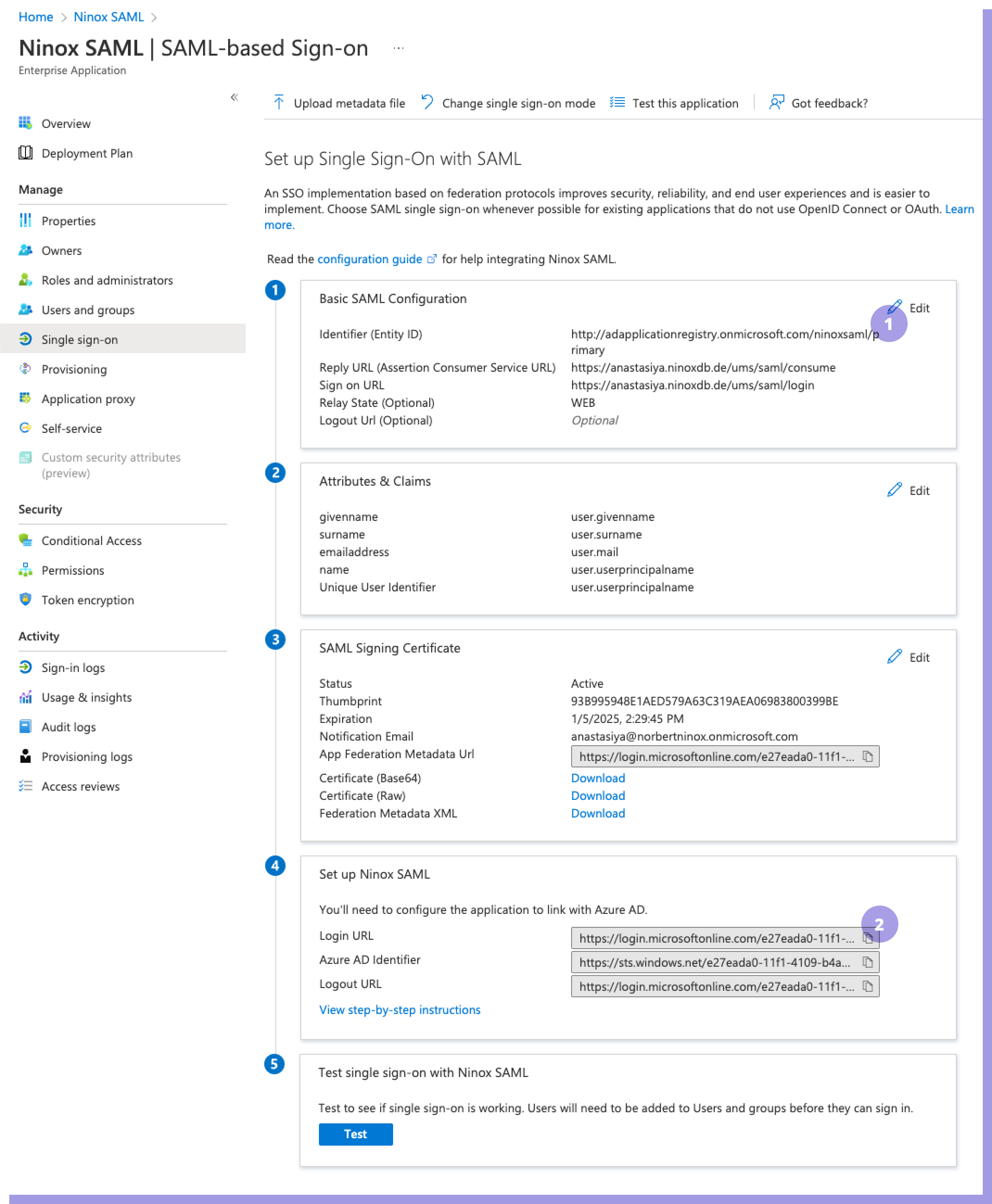Click the Permissions icon
The height and width of the screenshot is (1204, 992).
[x=25, y=570]
